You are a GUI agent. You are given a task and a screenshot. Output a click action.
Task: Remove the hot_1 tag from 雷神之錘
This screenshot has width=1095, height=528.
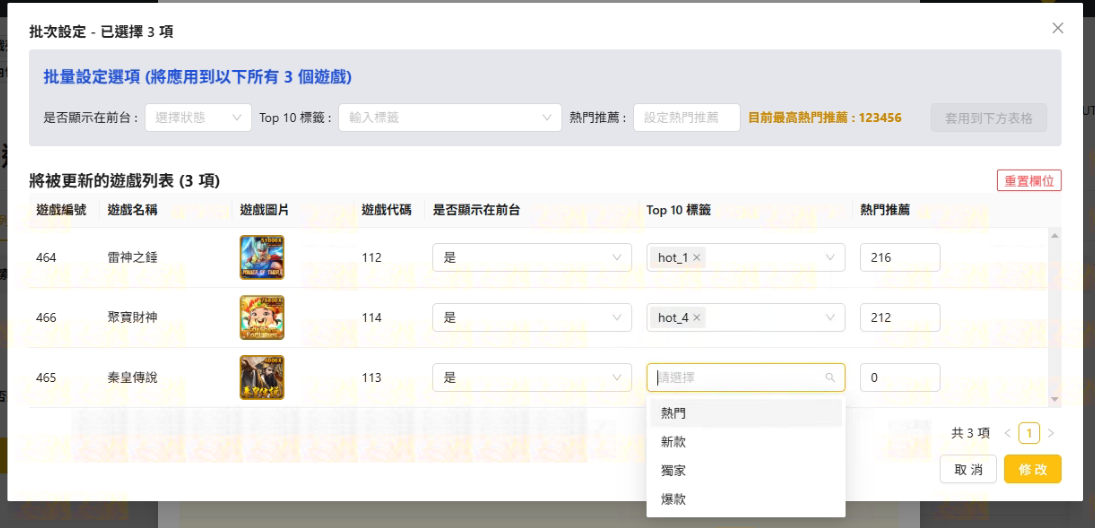(697, 258)
